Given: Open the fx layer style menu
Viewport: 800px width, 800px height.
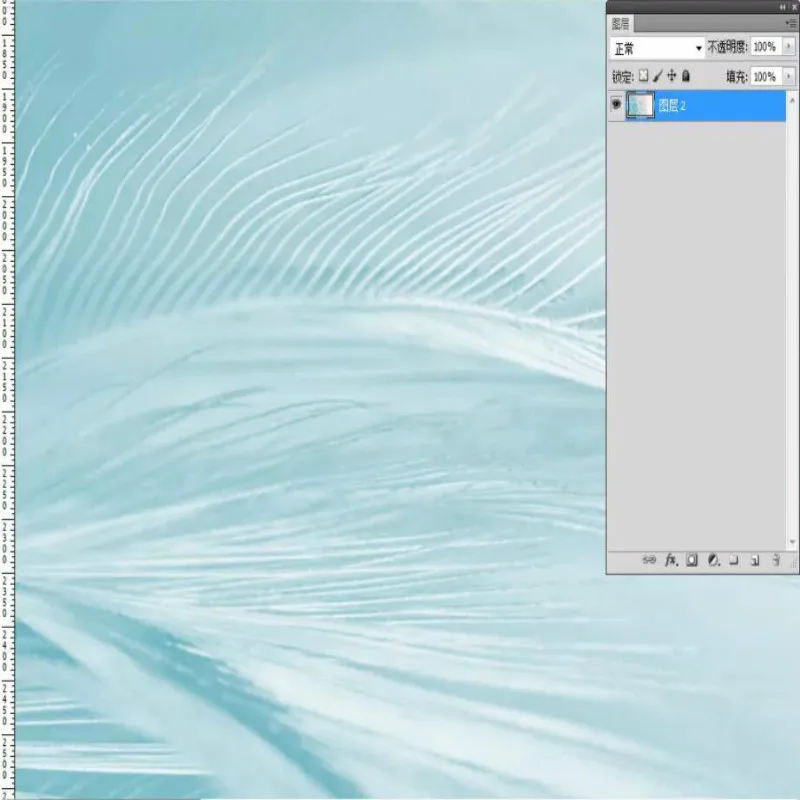Looking at the screenshot, I should 671,560.
